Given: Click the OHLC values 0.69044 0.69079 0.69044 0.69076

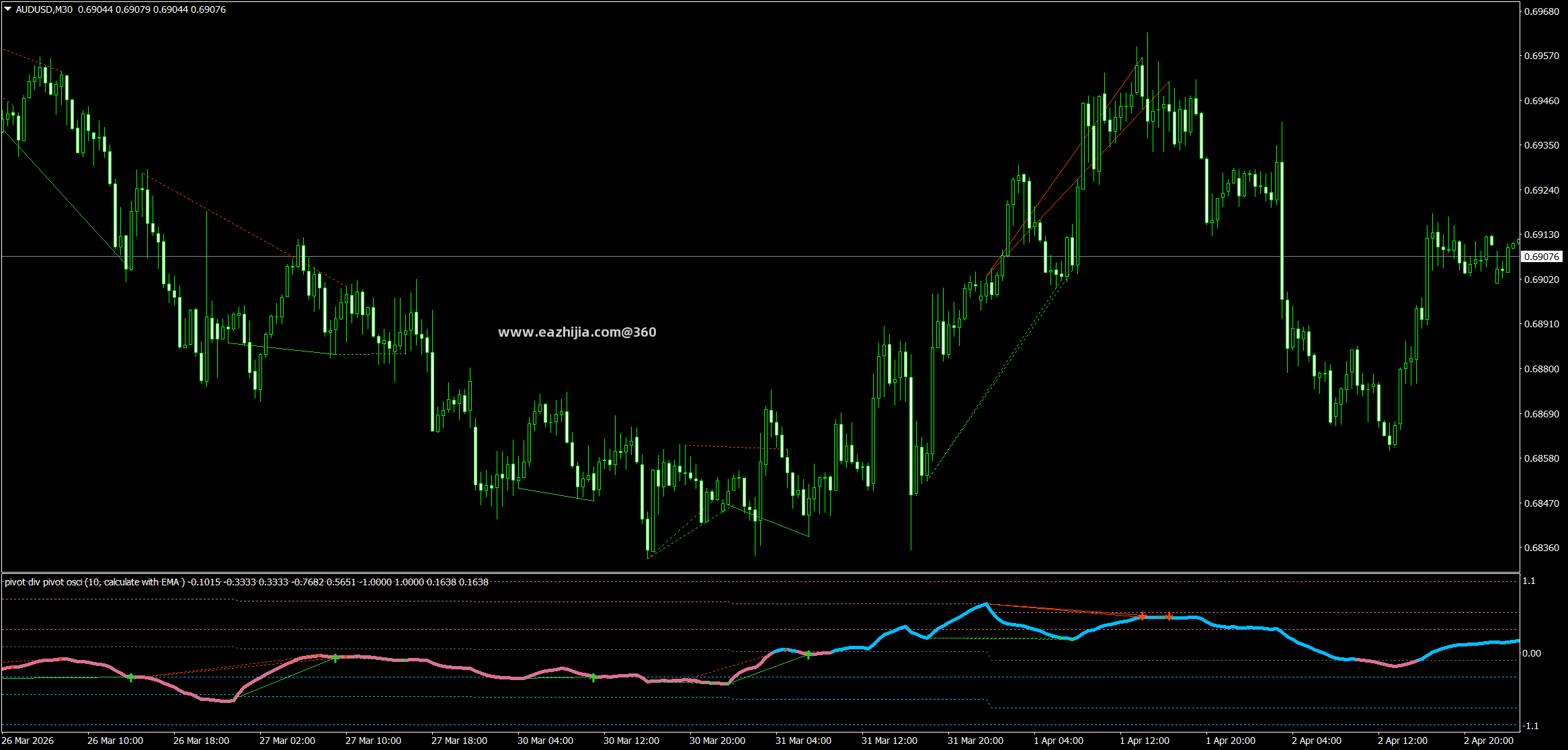Looking at the screenshot, I should pos(152,9).
